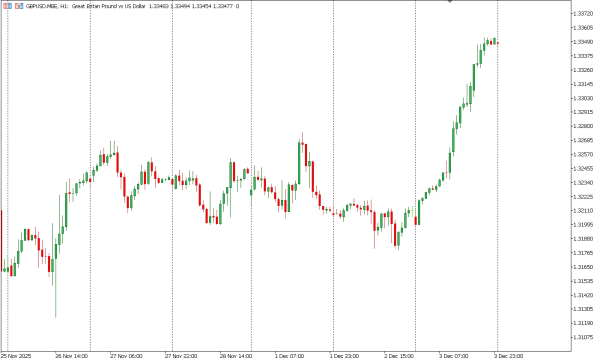This screenshot has height=361, width=600.
Task: Click the 1.33490 price axis label
Action: [x=582, y=42]
